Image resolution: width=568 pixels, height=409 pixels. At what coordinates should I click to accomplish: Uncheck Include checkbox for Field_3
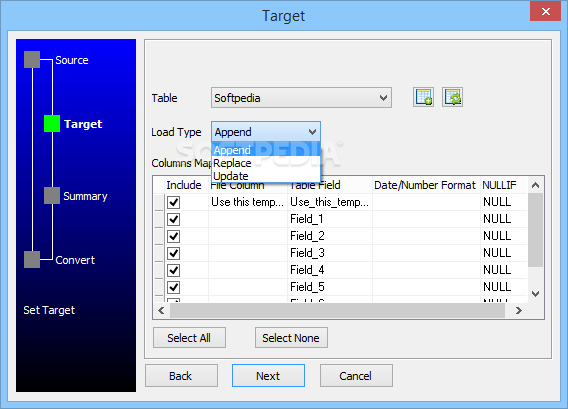pyautogui.click(x=174, y=253)
